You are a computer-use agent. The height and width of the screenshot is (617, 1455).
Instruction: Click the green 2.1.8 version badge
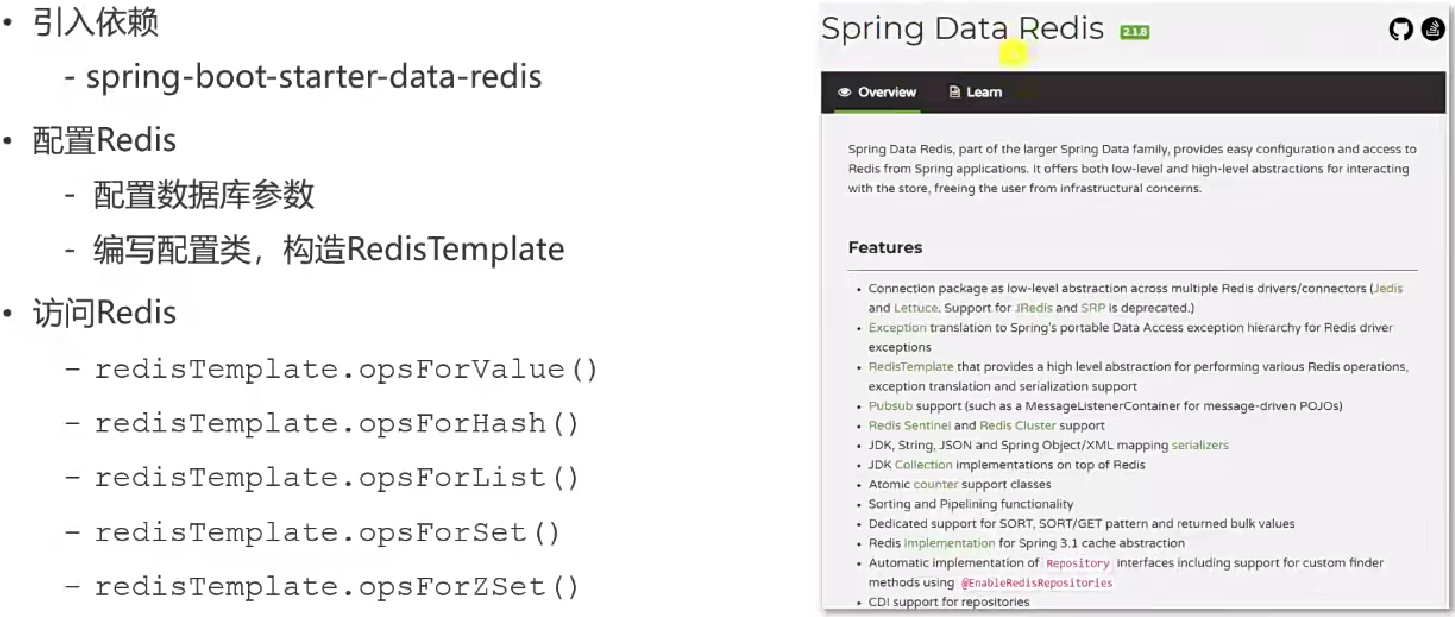1135,32
